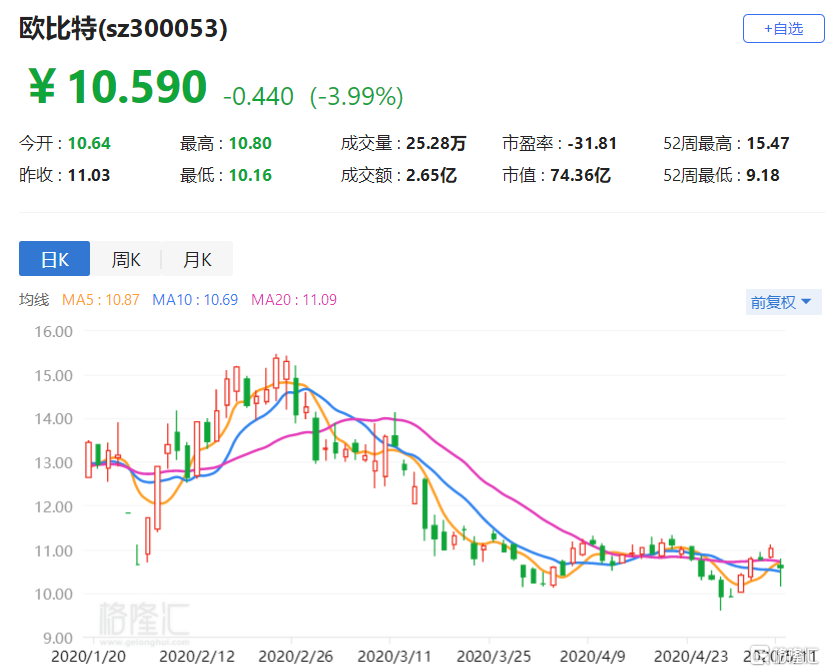Click the 昨收 value 11.03

coord(89,175)
